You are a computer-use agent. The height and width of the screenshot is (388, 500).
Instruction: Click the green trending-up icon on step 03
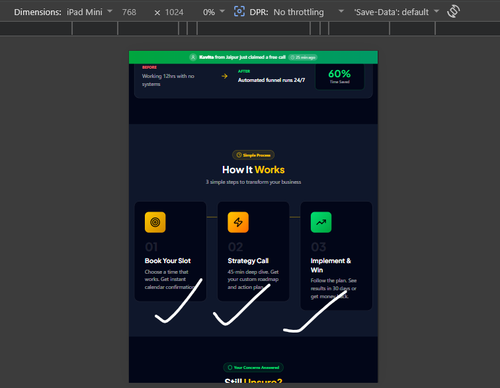321,222
